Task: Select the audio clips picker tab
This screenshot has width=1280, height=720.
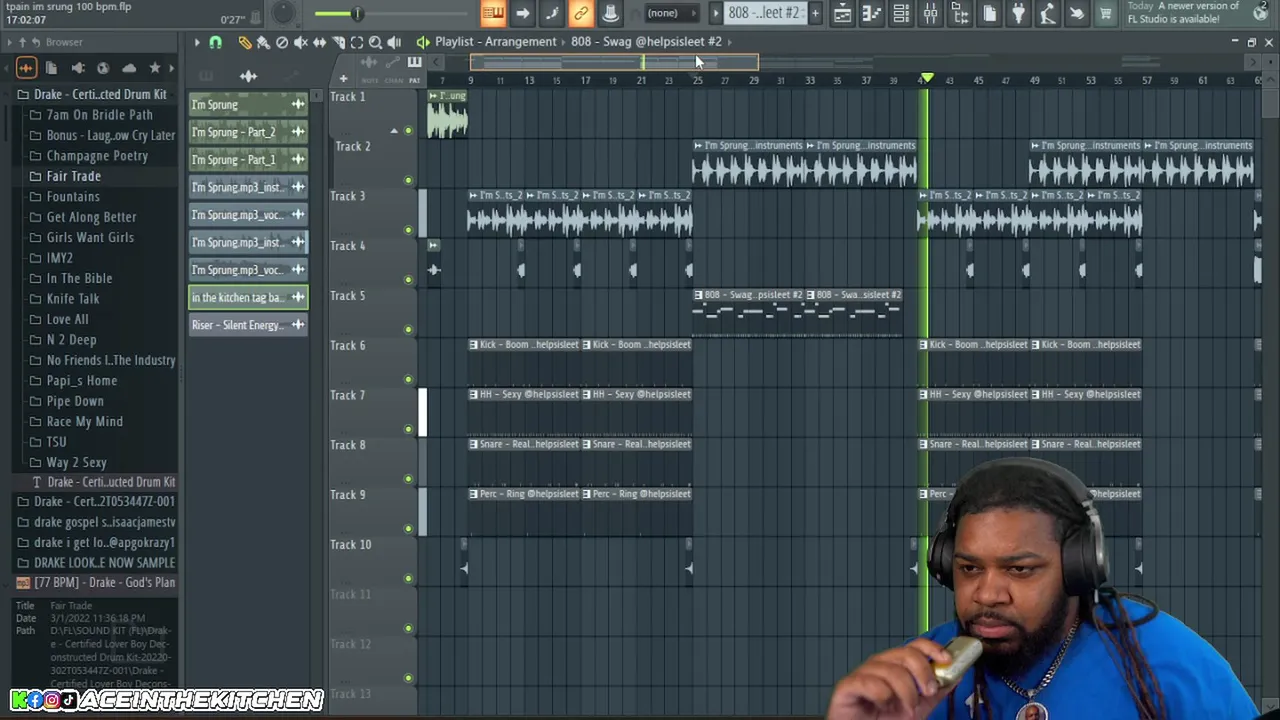Action: (248, 76)
